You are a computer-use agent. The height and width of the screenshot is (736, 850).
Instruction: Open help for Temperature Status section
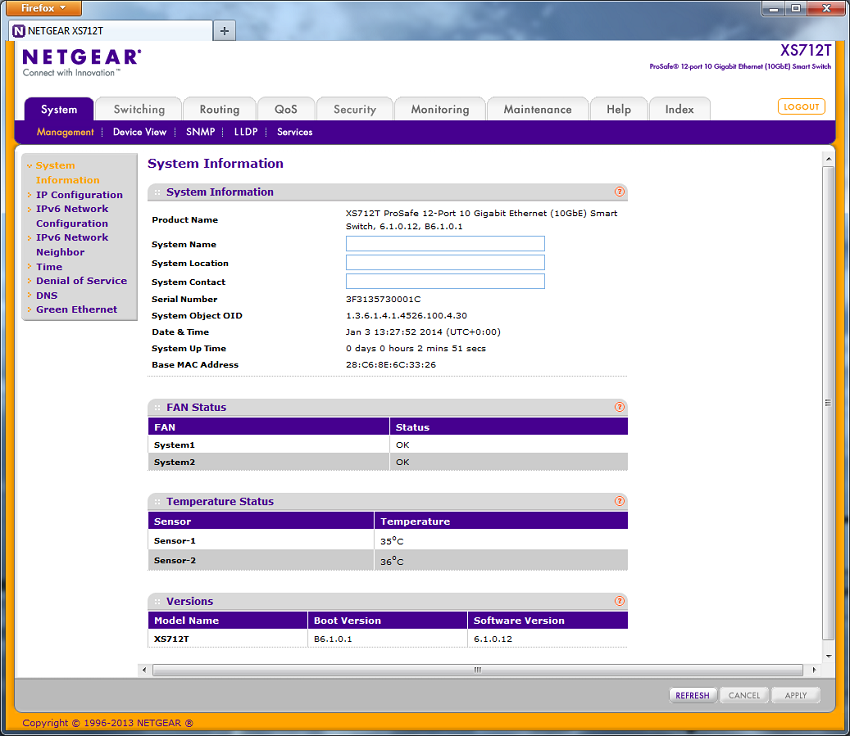pos(620,501)
